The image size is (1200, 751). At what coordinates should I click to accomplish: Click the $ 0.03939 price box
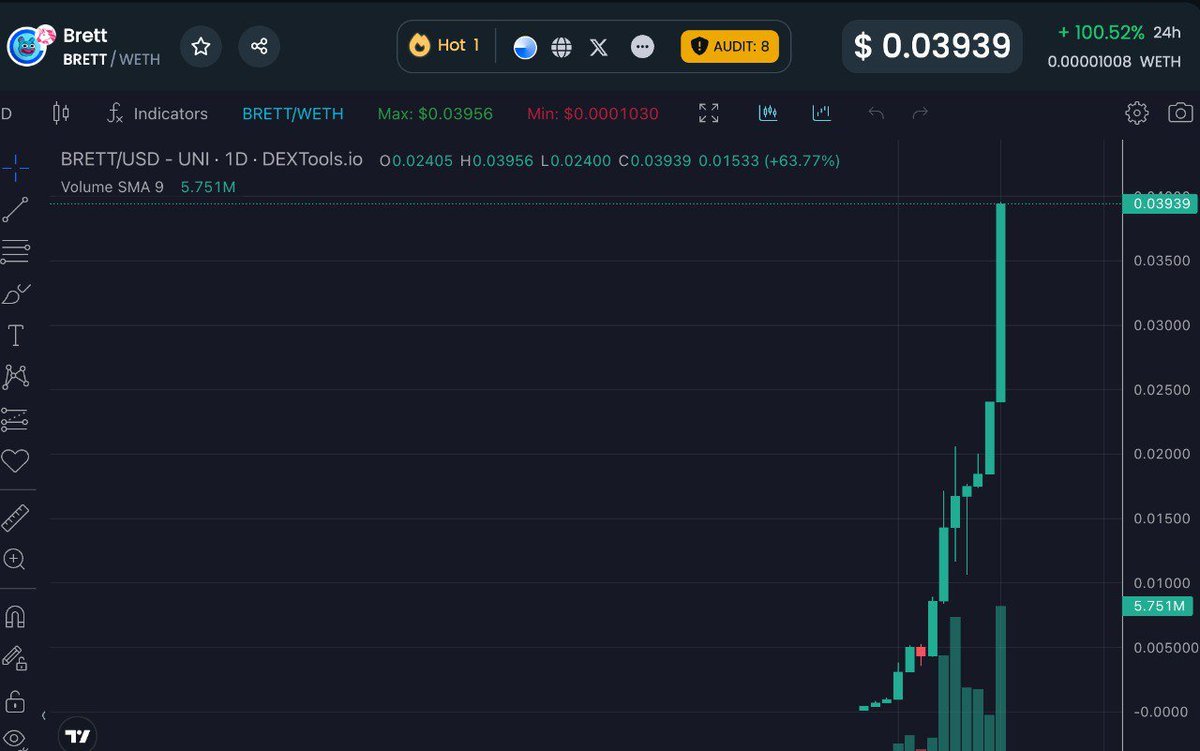[x=932, y=46]
